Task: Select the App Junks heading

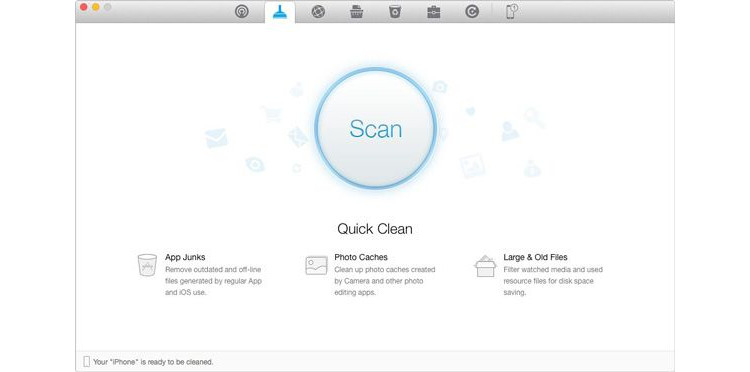Action: point(185,257)
